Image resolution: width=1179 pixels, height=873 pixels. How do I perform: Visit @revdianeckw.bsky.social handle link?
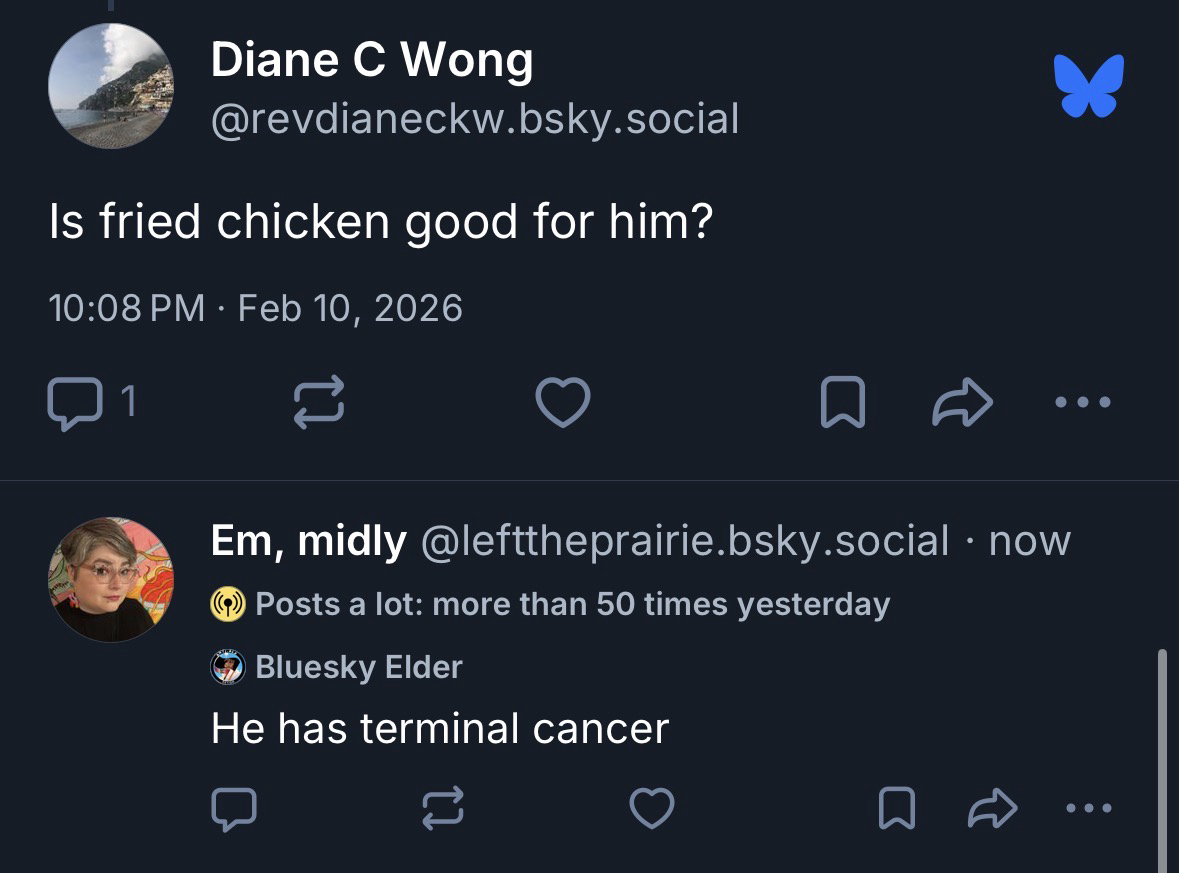tap(474, 119)
